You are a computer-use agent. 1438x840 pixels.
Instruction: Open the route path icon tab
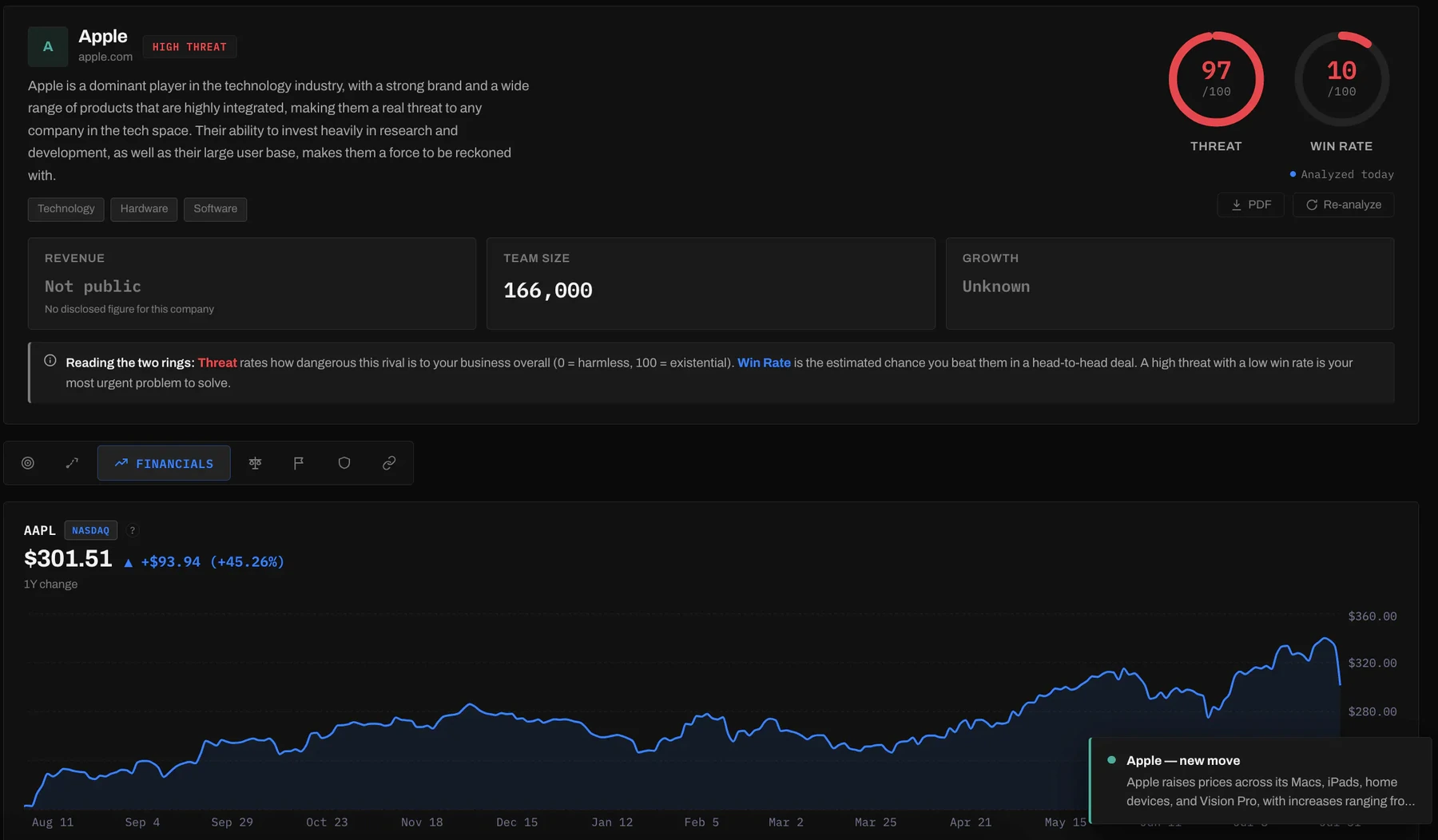tap(72, 463)
